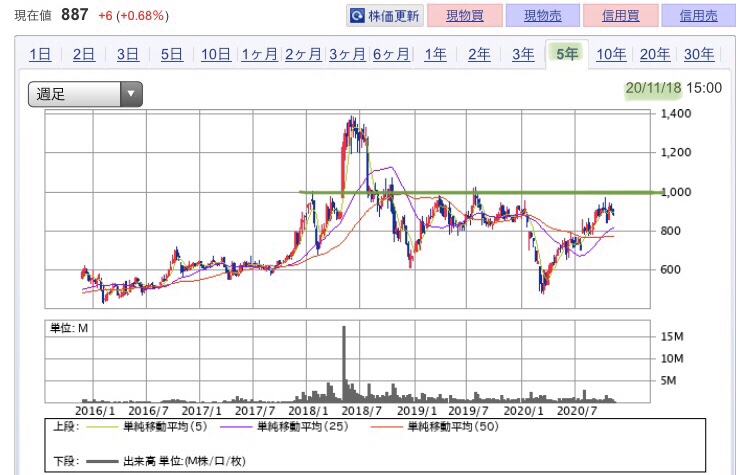Switch to the 1ヶ月 chart tab

pos(259,54)
